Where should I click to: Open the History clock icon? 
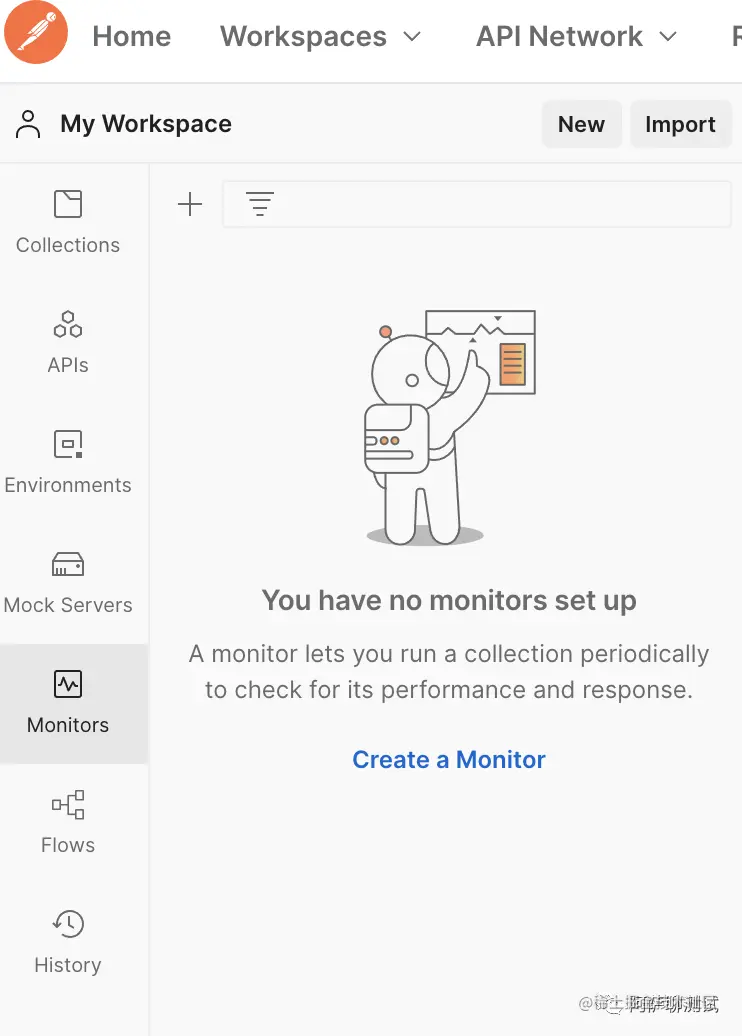pos(68,924)
